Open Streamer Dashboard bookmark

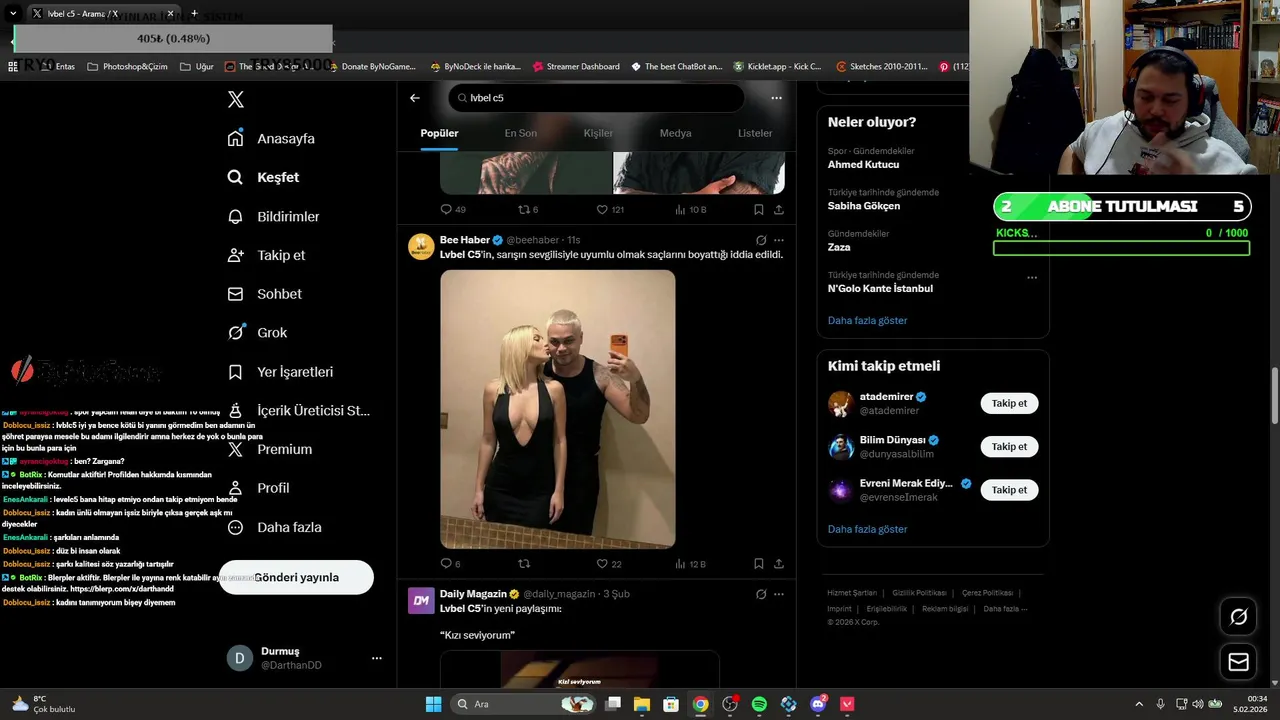click(x=576, y=66)
